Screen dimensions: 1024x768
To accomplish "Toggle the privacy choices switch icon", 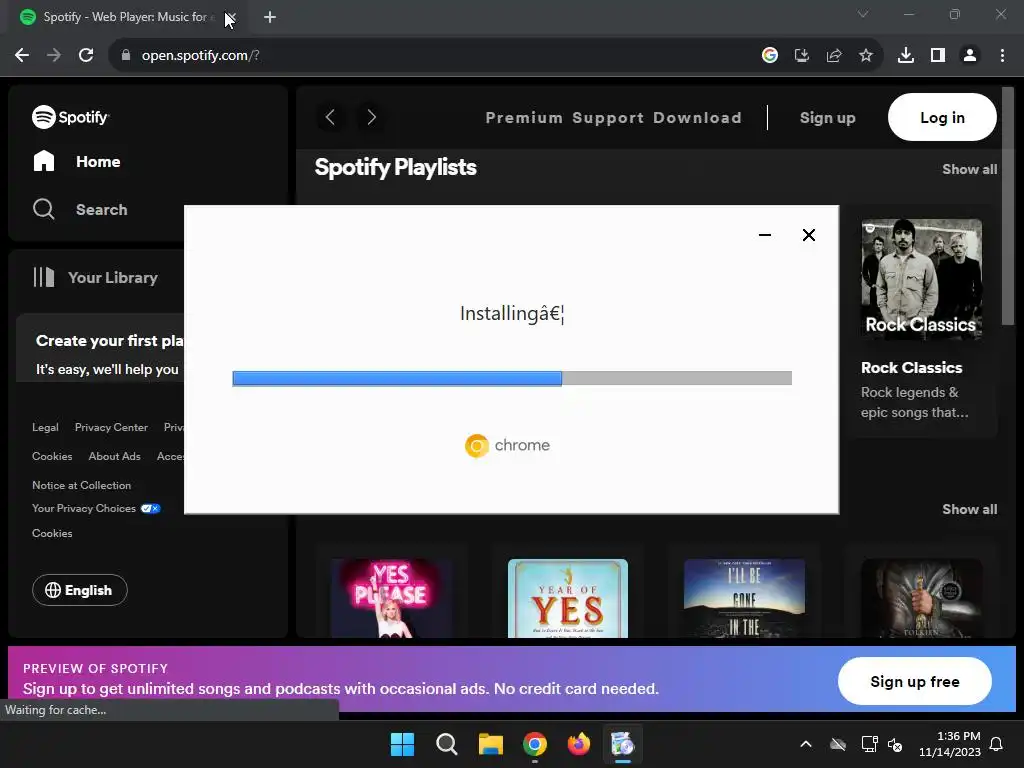I will [x=150, y=508].
